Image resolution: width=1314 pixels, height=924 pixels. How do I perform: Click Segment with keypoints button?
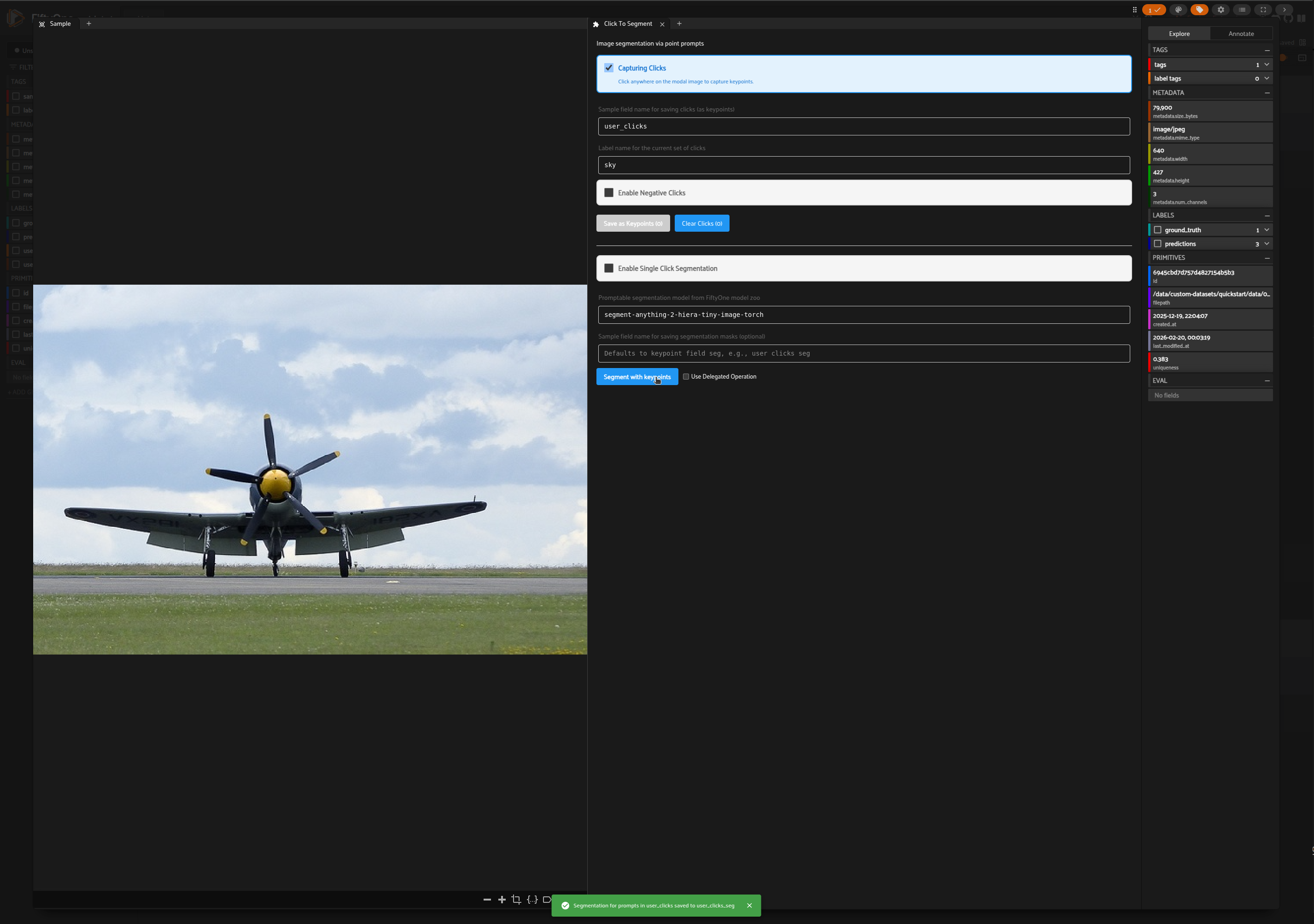[x=637, y=377]
